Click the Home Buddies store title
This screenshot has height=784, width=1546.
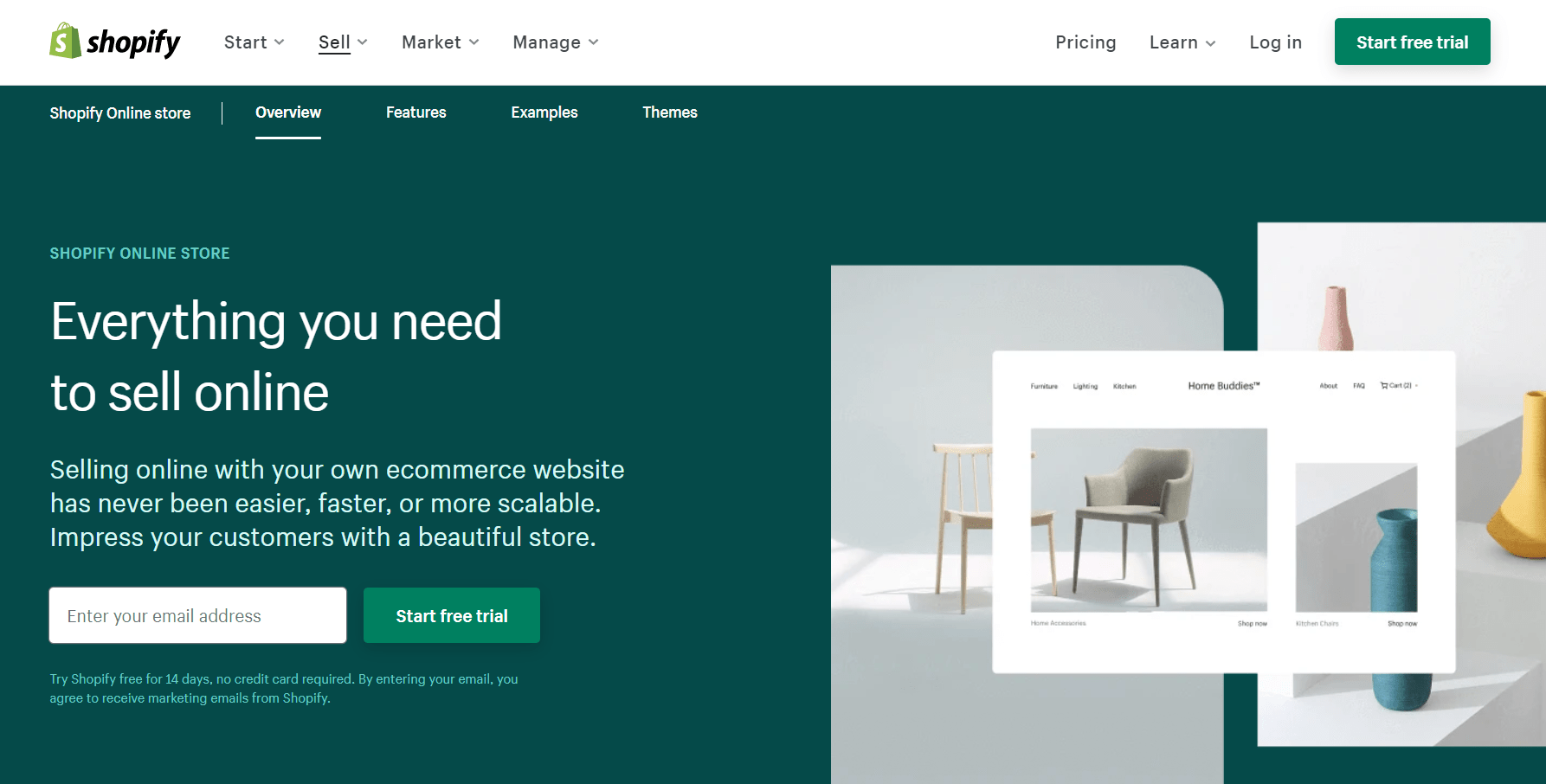pos(1224,386)
